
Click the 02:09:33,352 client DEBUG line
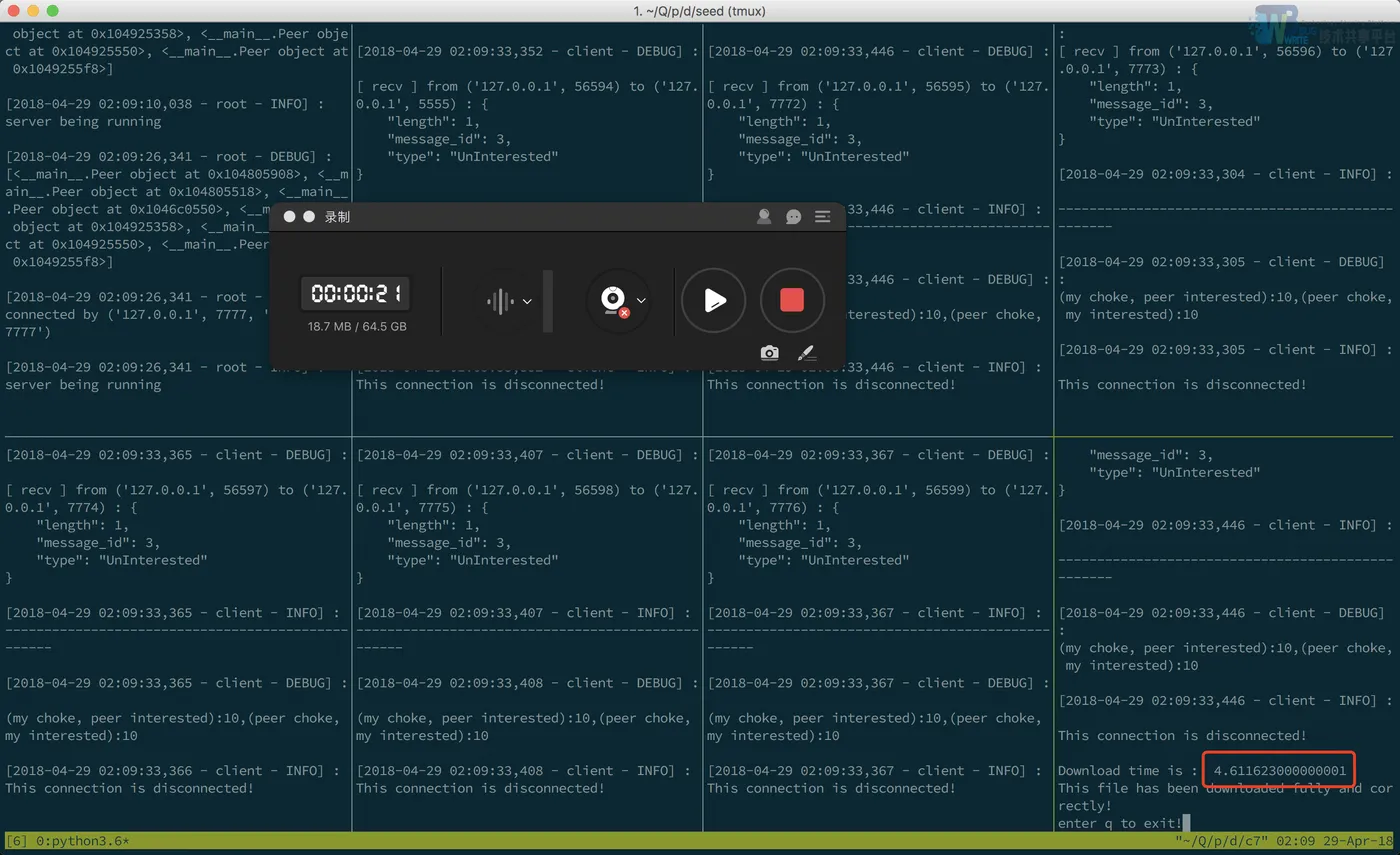[x=527, y=51]
